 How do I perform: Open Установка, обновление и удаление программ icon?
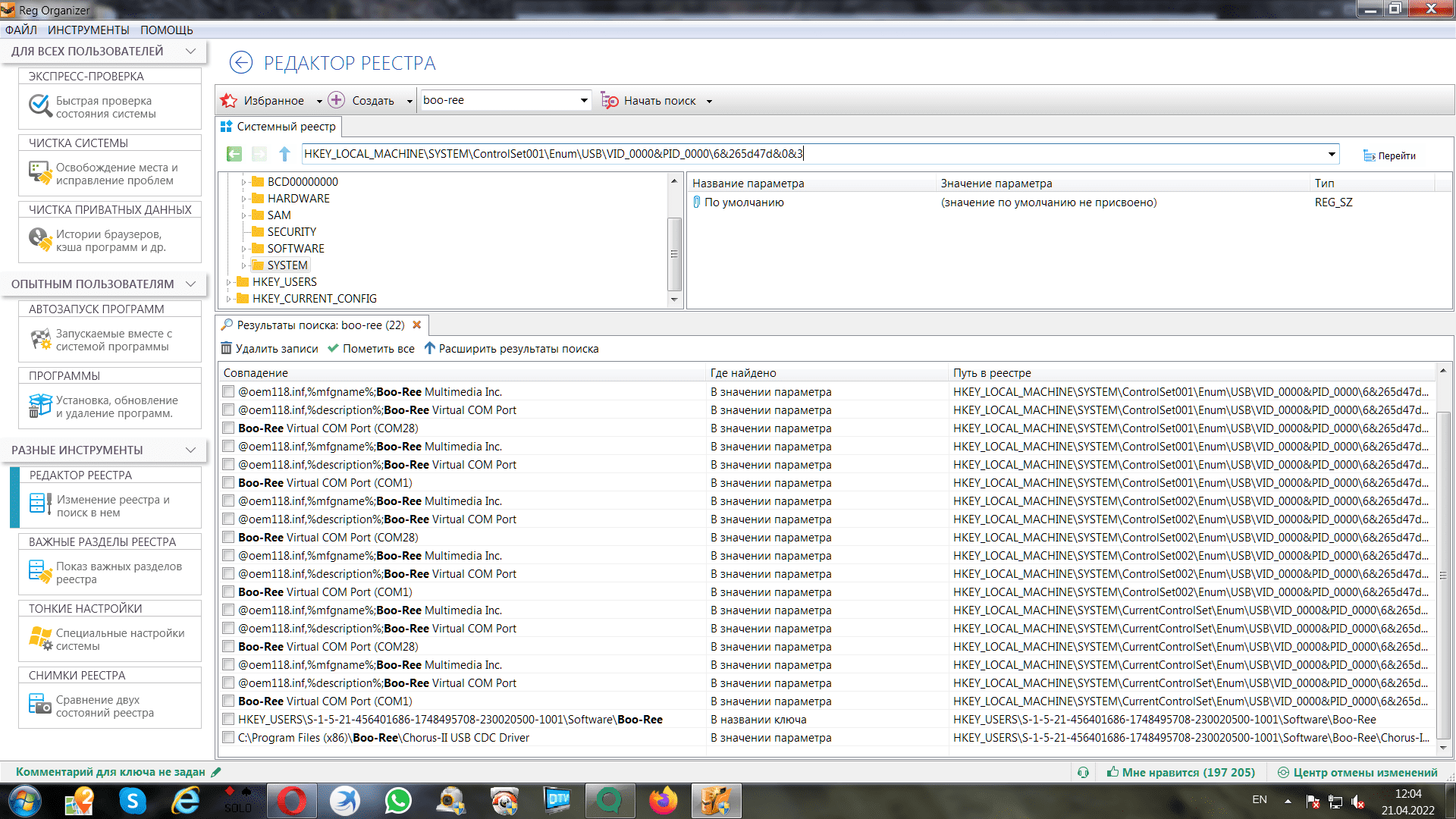[39, 406]
